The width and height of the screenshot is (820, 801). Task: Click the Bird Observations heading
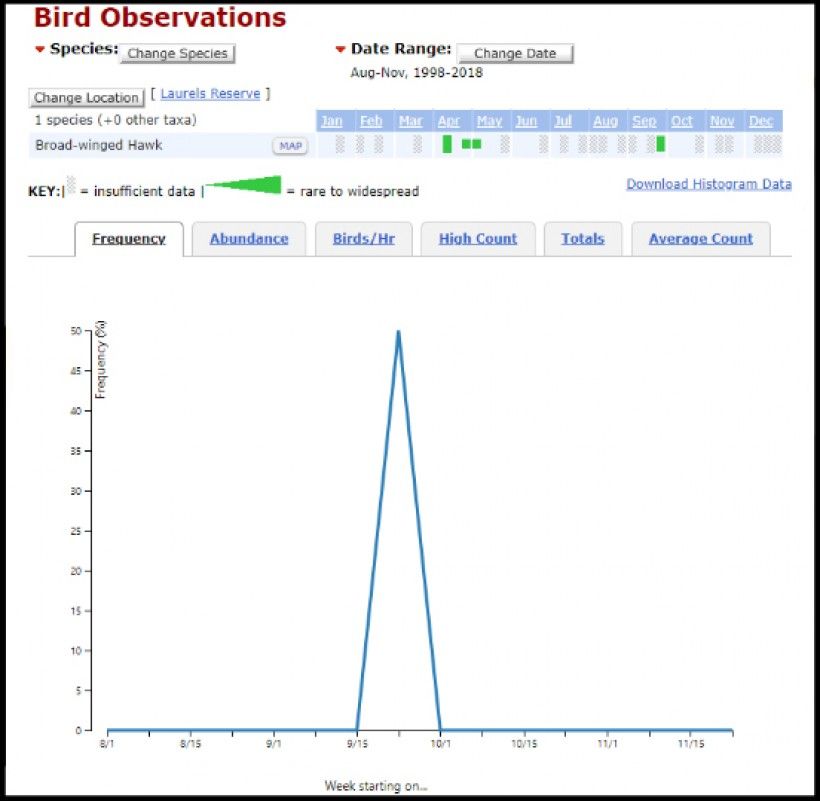pos(160,18)
